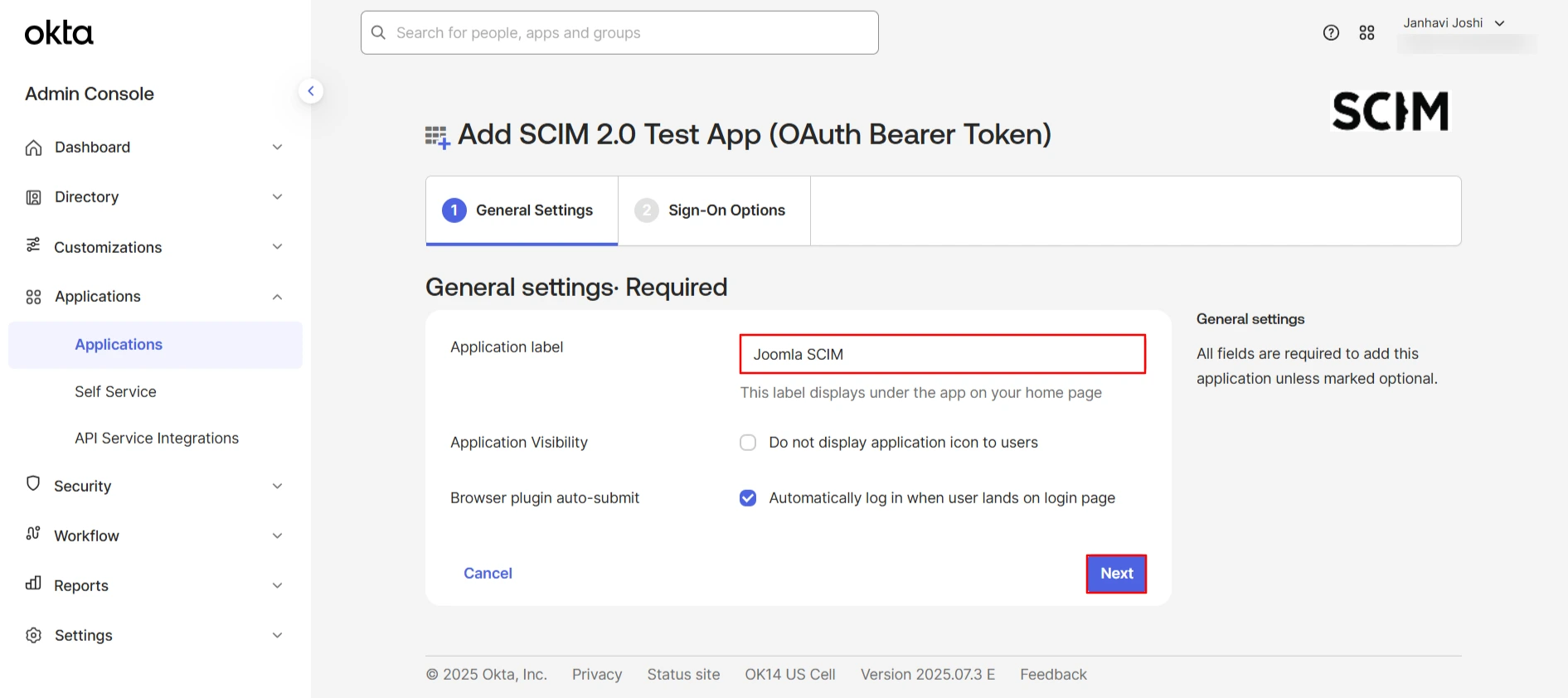Screen dimensions: 1568x698
Task: Expand the Workflow menu chevron
Action: coord(278,536)
